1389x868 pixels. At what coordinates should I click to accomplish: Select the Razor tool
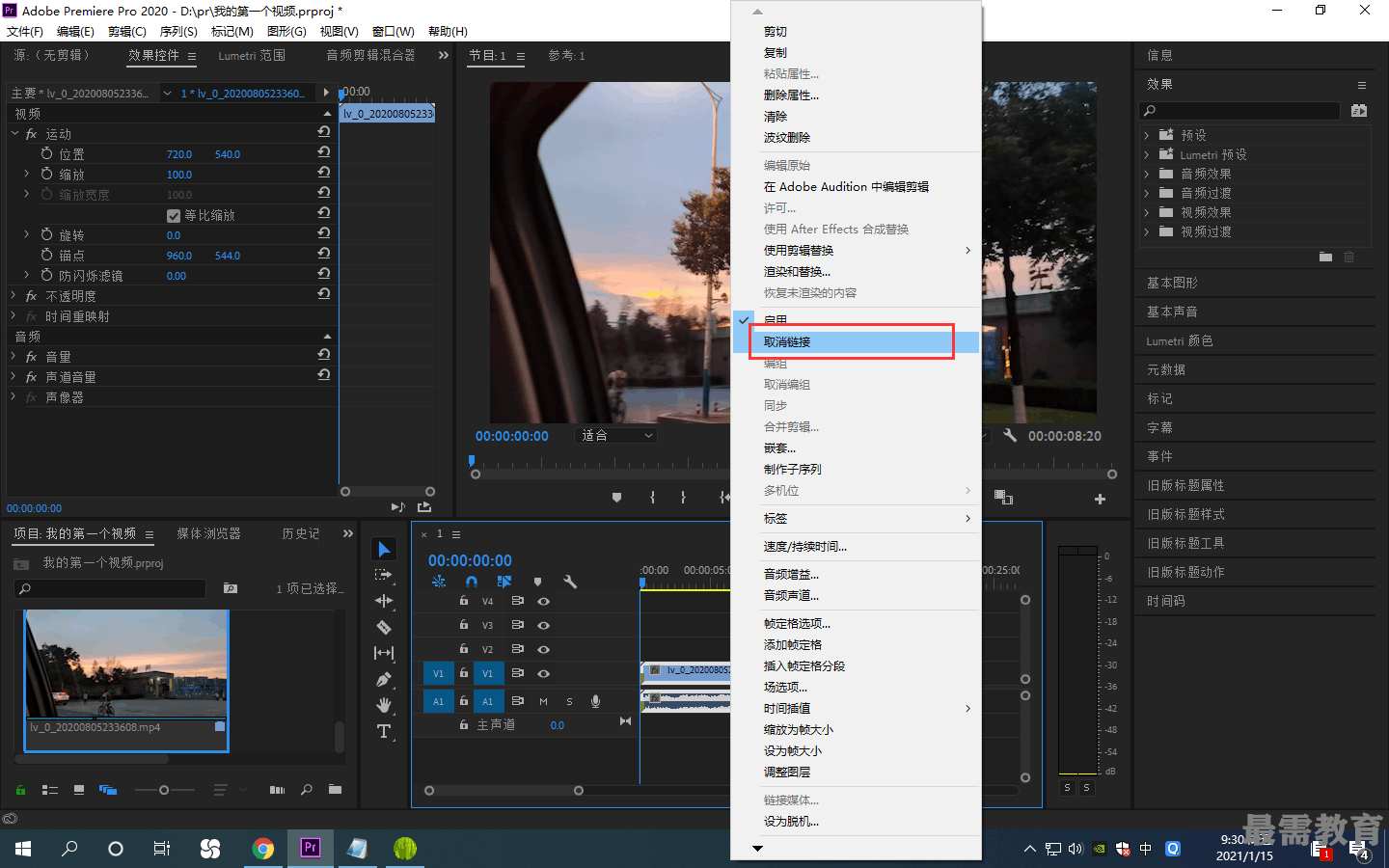coord(384,627)
